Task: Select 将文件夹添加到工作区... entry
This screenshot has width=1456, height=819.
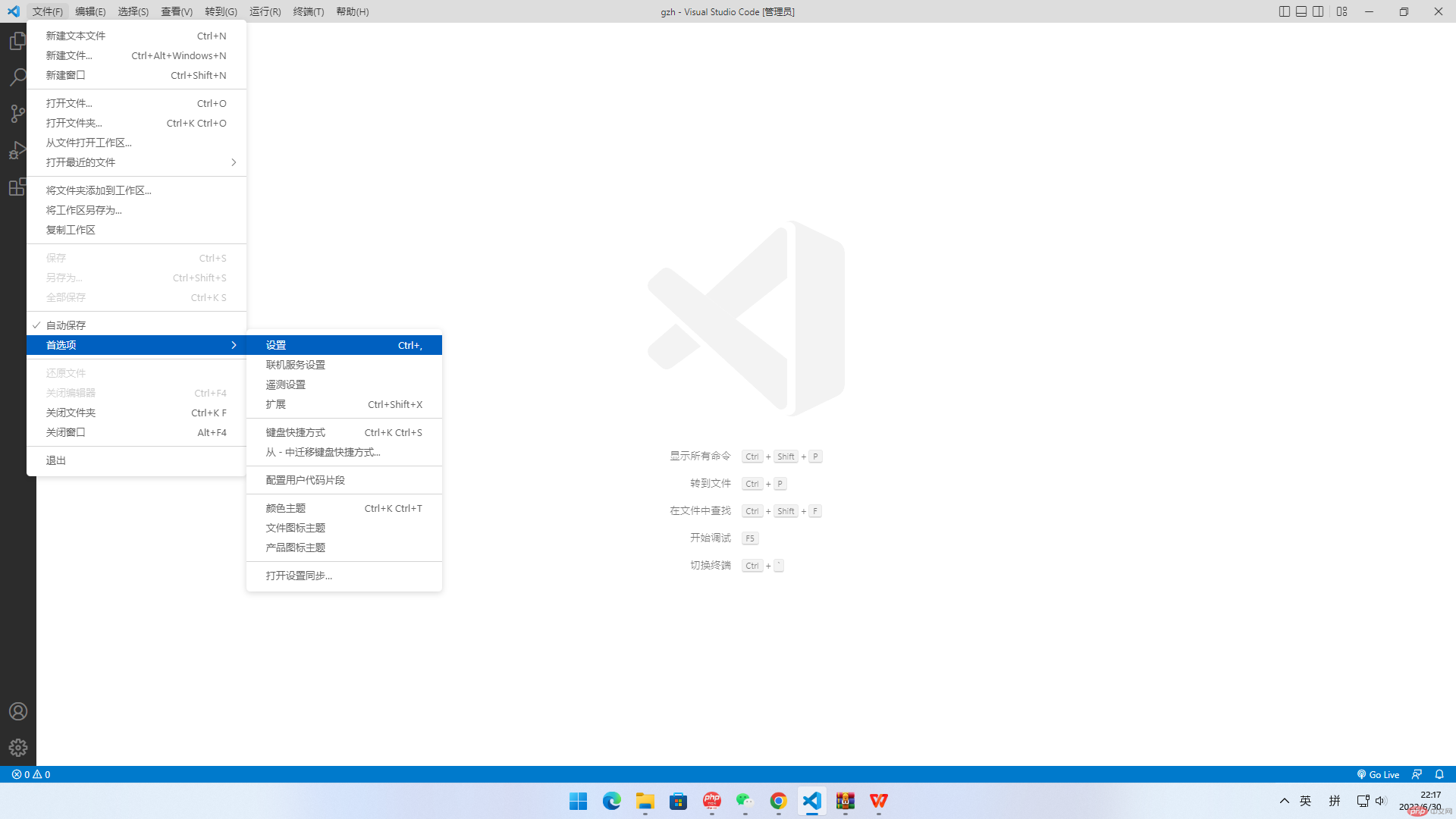Action: pyautogui.click(x=136, y=190)
